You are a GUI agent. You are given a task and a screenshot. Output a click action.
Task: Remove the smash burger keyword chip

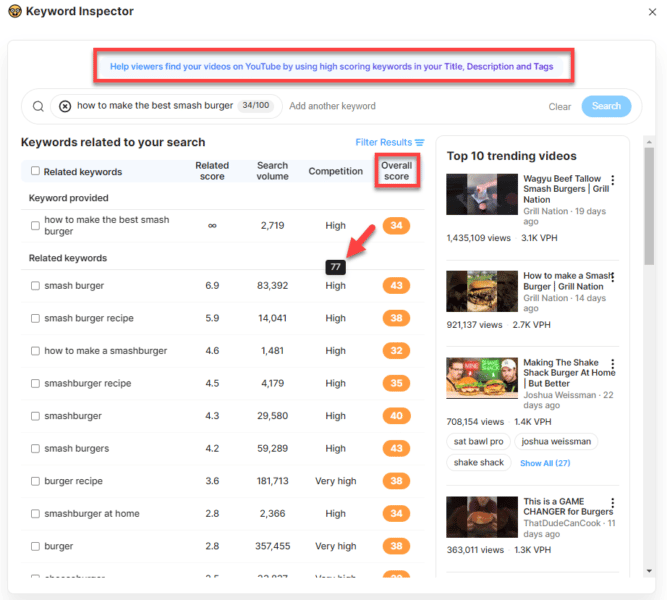click(x=65, y=106)
